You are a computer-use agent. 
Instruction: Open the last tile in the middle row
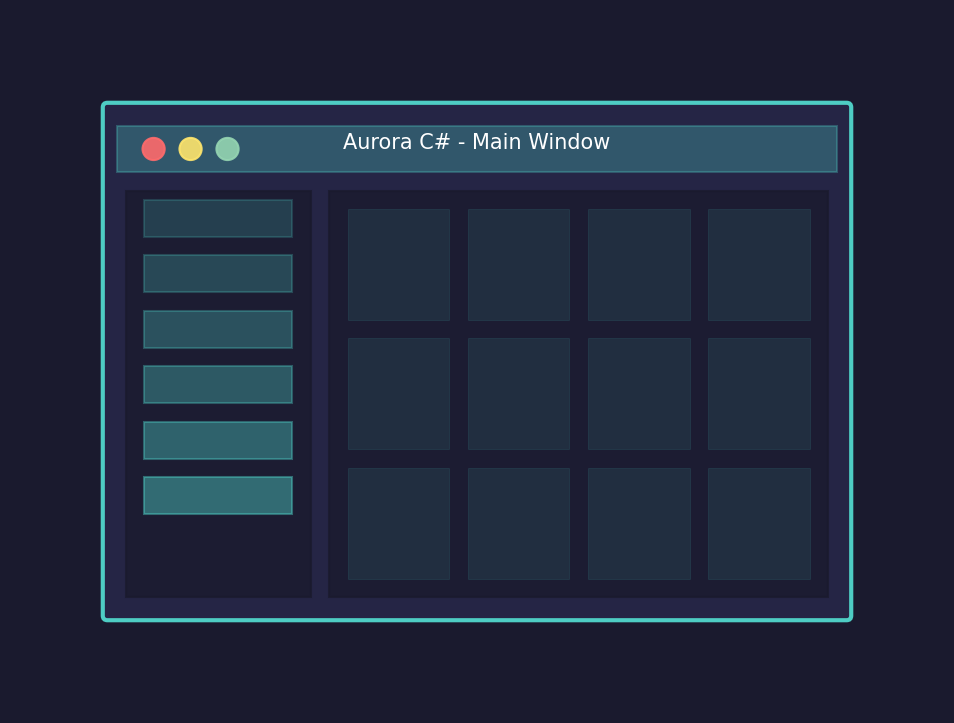(758, 393)
